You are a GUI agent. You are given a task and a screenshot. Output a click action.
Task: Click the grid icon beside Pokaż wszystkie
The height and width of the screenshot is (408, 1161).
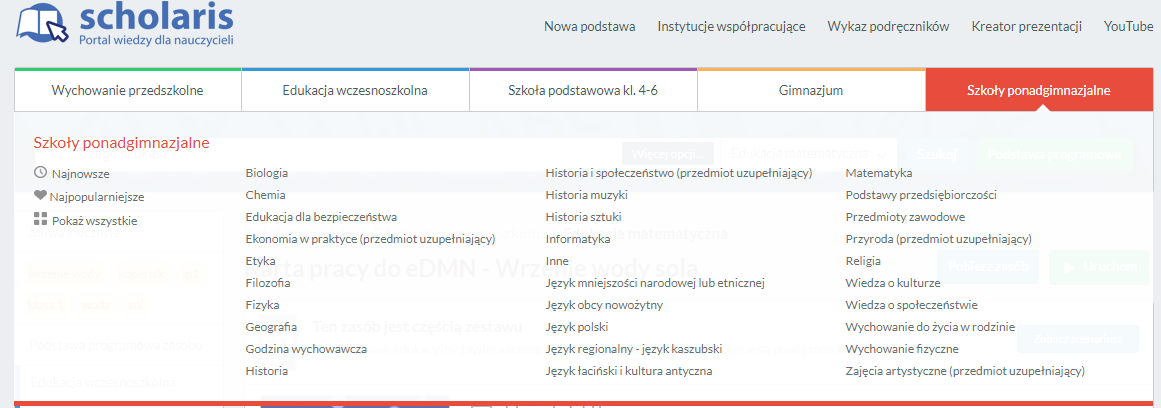pyautogui.click(x=40, y=220)
